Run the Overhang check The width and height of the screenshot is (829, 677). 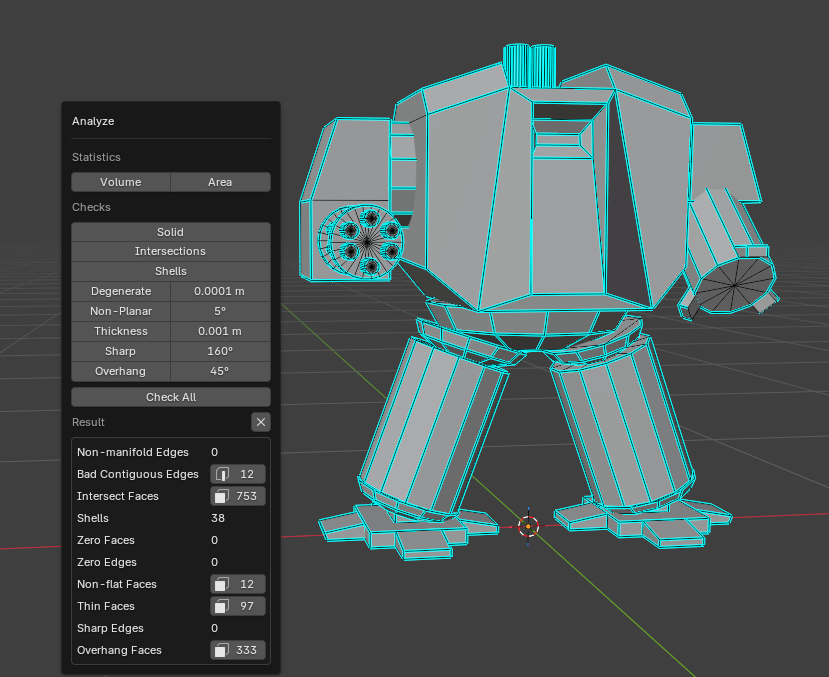point(121,372)
